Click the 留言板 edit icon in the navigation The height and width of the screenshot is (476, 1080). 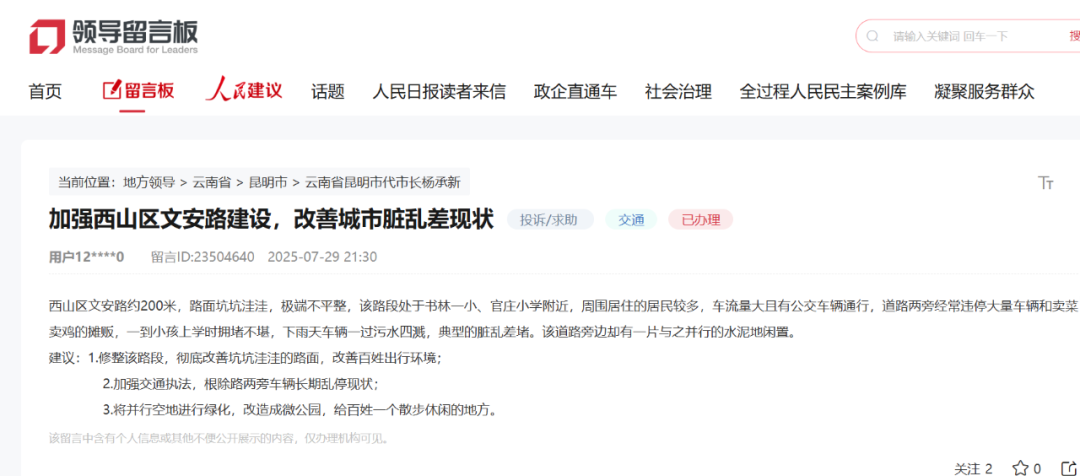(x=112, y=91)
